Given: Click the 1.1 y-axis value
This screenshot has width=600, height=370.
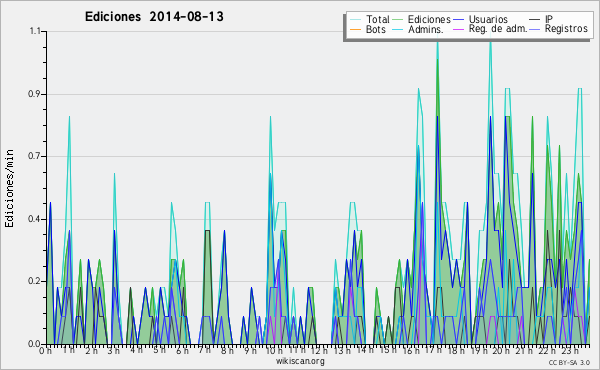Looking at the screenshot, I should point(35,31).
